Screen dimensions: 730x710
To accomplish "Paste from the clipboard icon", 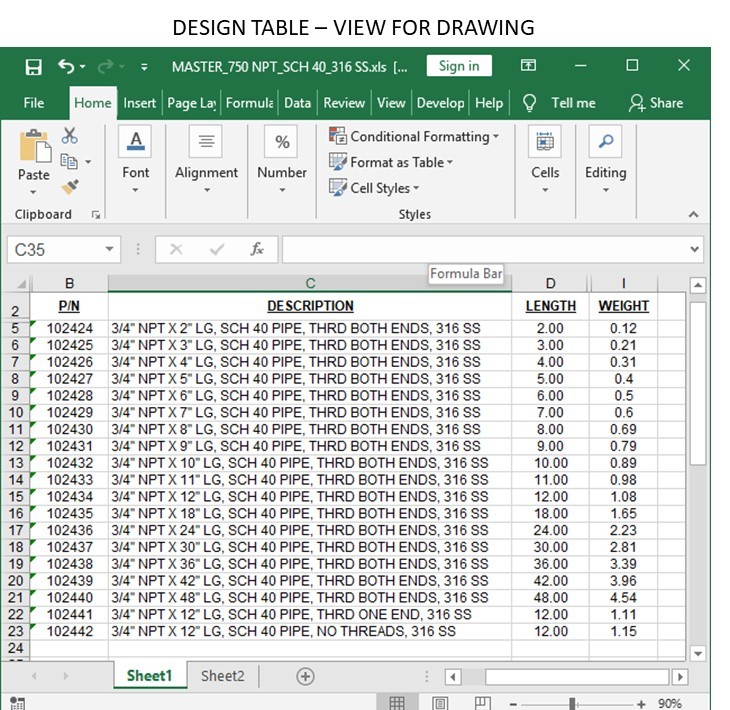I will coord(34,145).
